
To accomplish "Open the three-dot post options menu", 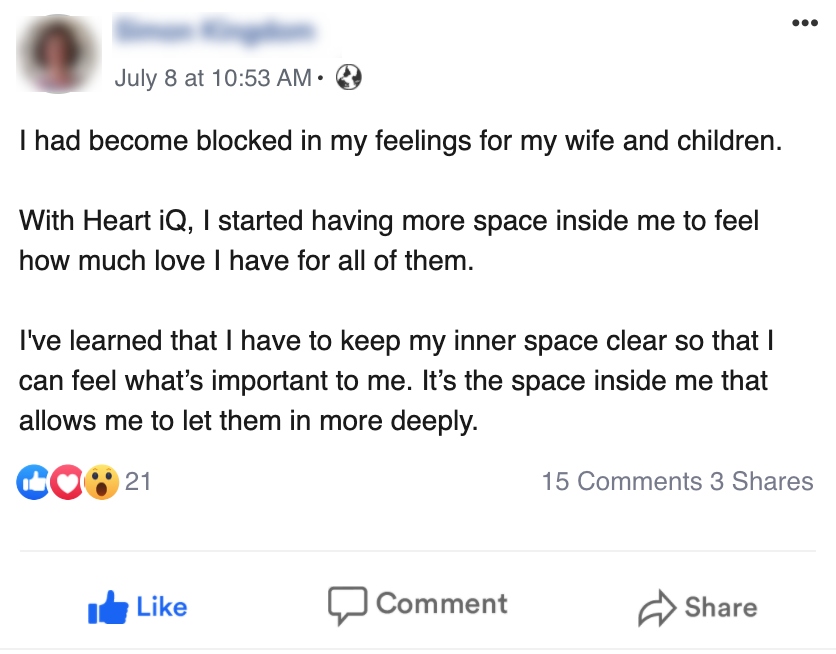I will pyautogui.click(x=804, y=22).
